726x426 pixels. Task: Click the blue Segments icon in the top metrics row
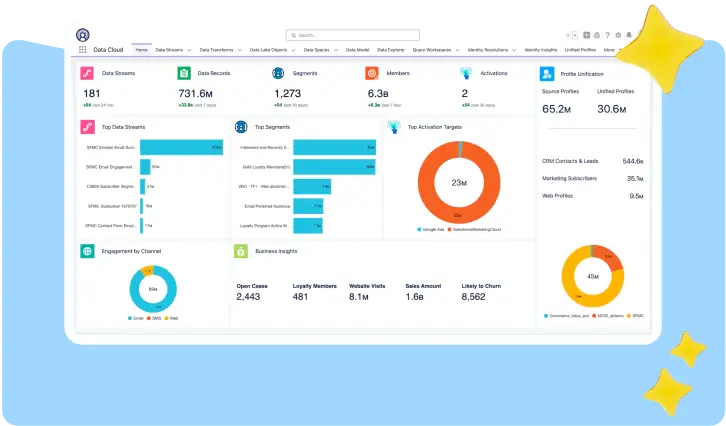point(278,73)
